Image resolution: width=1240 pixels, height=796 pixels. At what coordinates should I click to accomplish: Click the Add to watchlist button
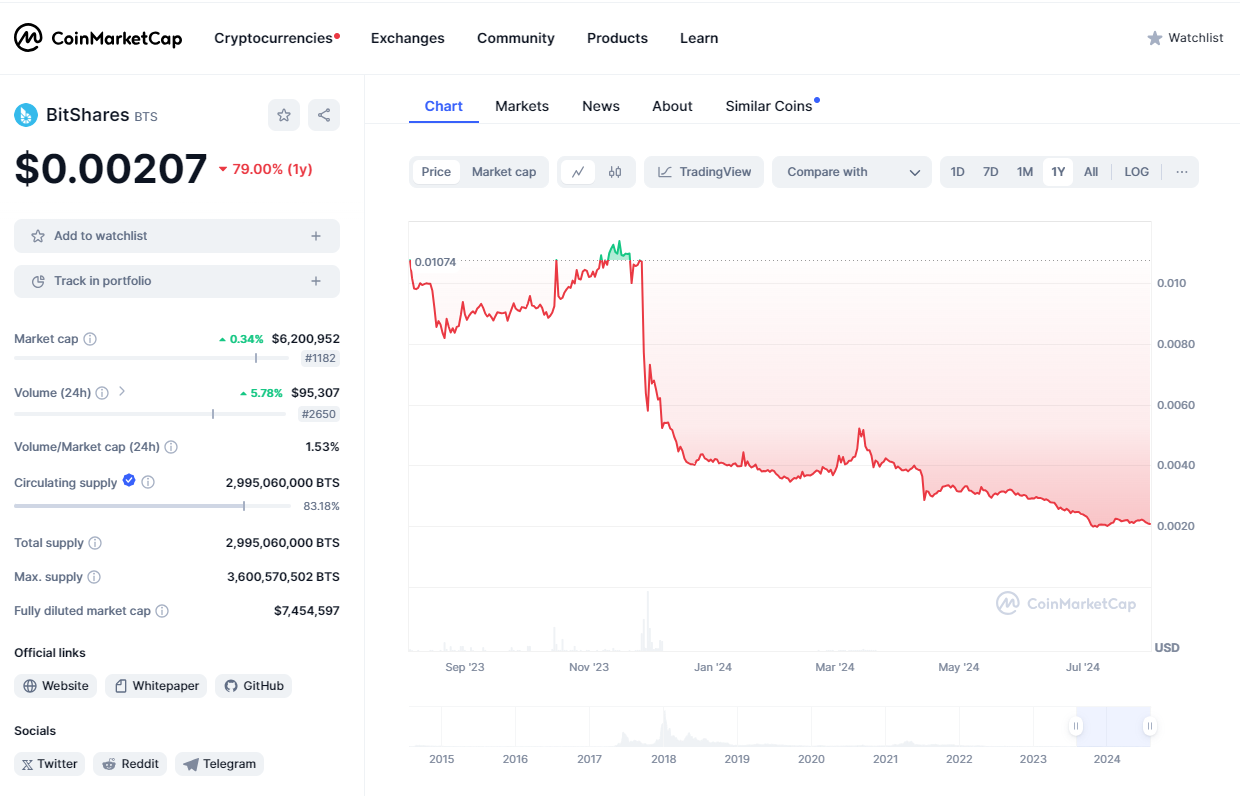177,236
